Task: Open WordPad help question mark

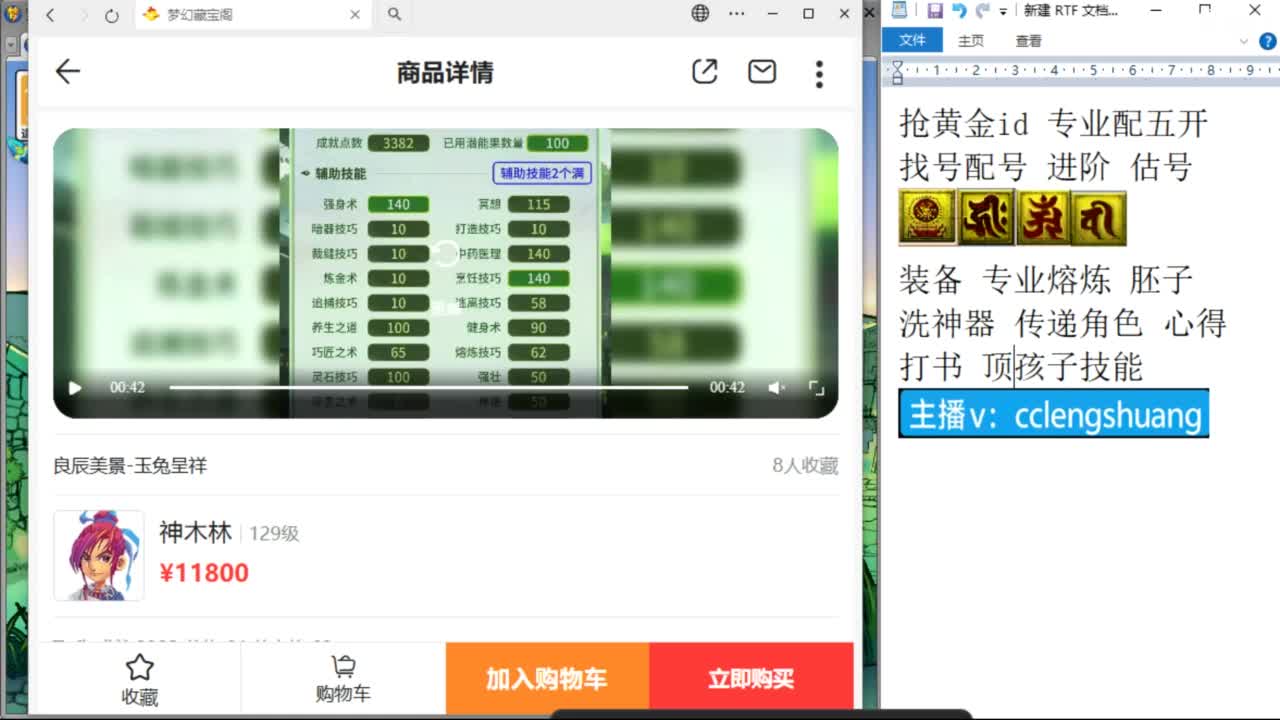Action: click(1268, 41)
